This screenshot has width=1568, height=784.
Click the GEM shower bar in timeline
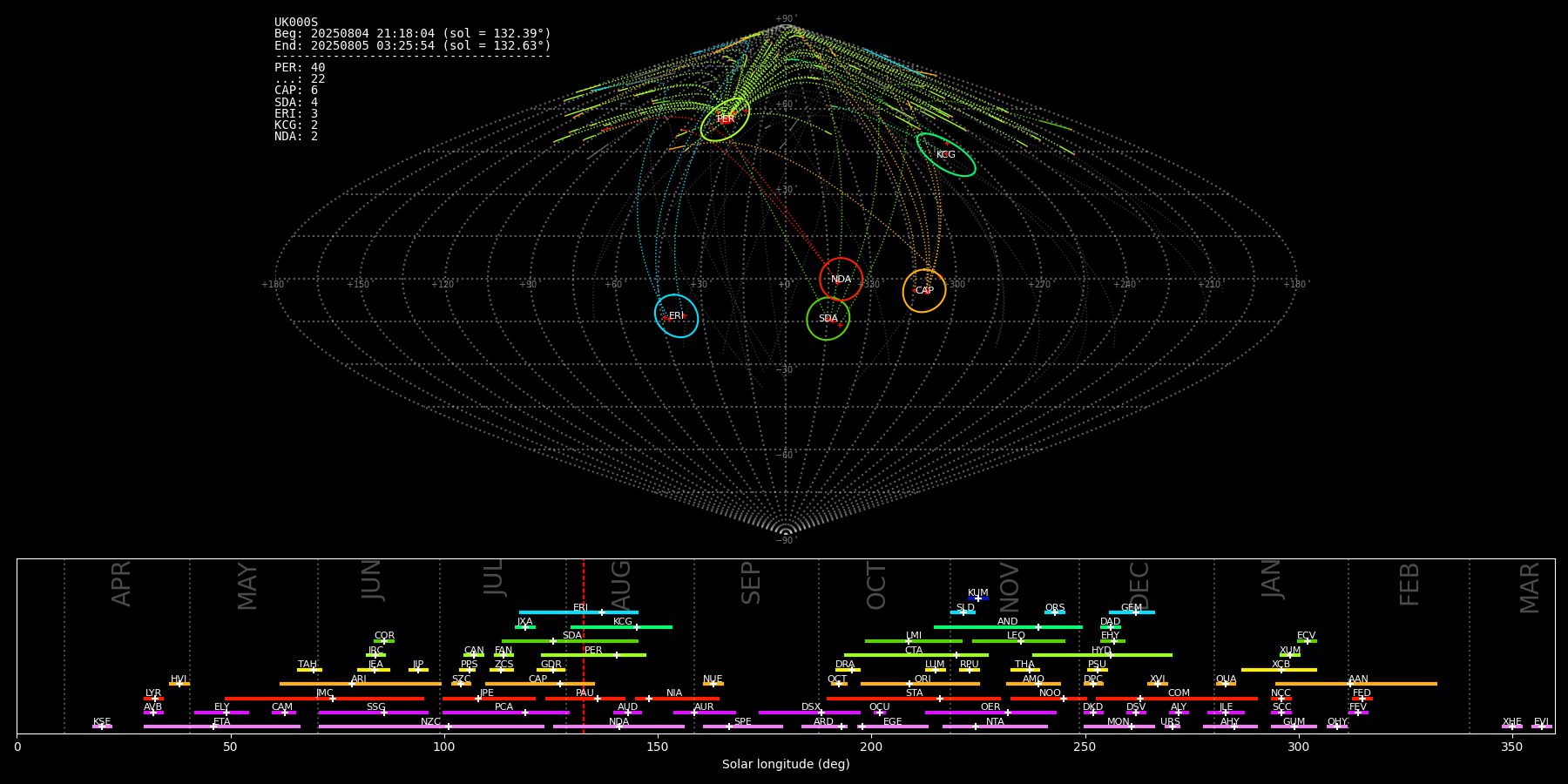pos(1132,612)
